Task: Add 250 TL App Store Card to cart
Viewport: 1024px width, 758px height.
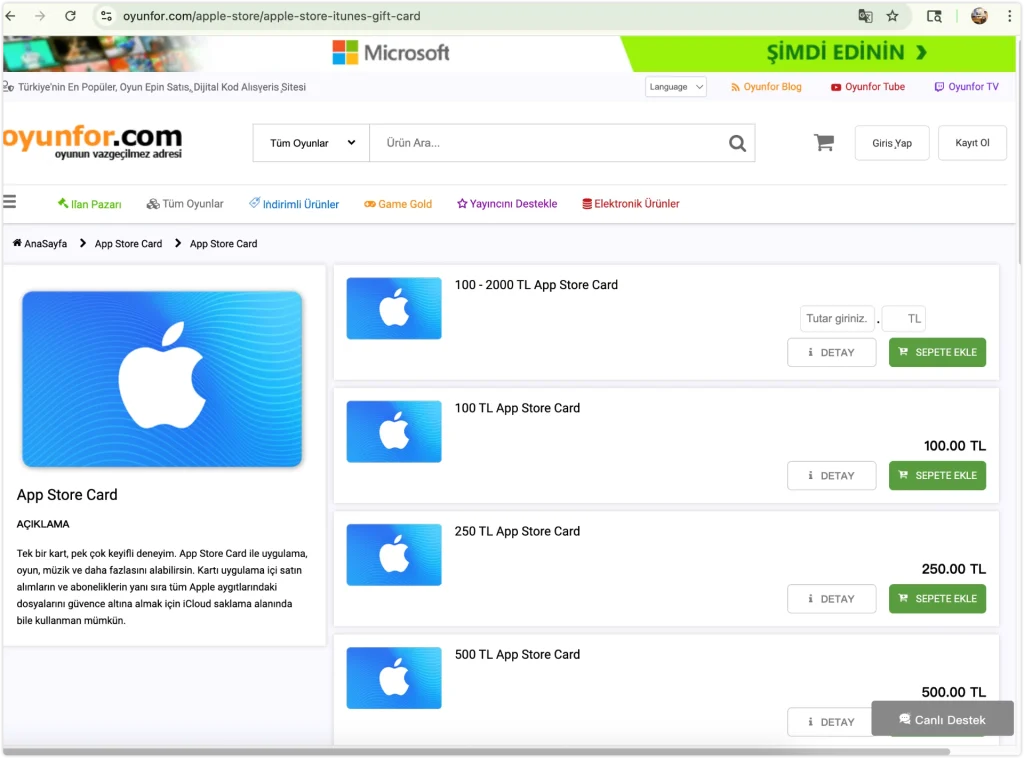Action: 937,599
